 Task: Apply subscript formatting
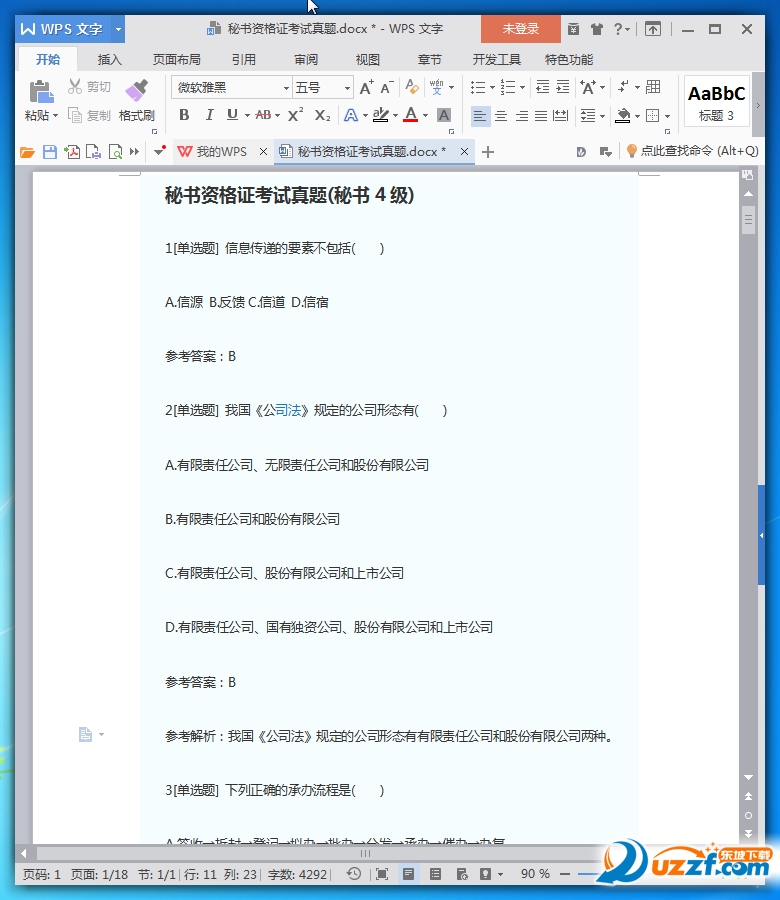(323, 115)
